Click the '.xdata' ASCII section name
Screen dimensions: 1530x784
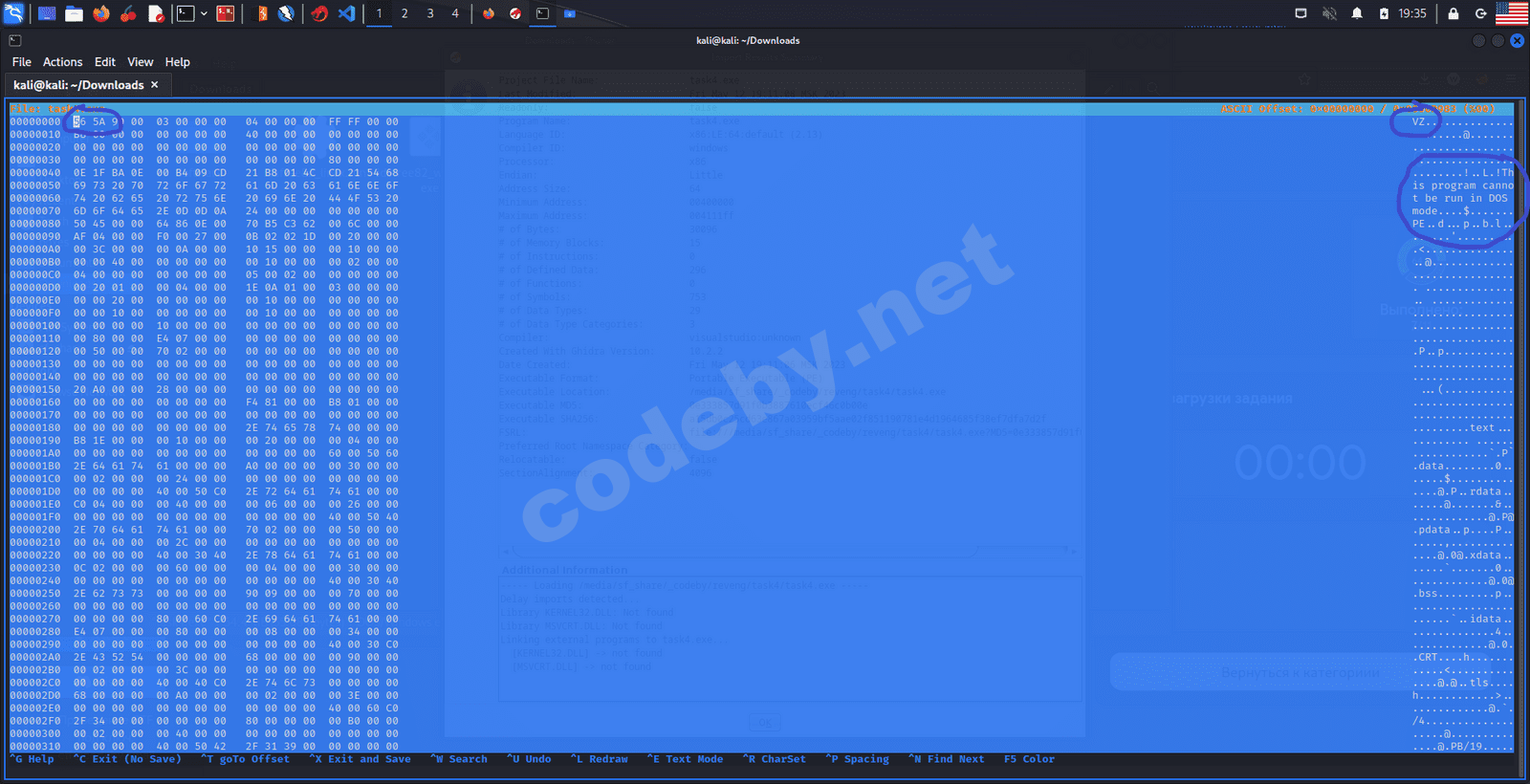pyautogui.click(x=1483, y=555)
